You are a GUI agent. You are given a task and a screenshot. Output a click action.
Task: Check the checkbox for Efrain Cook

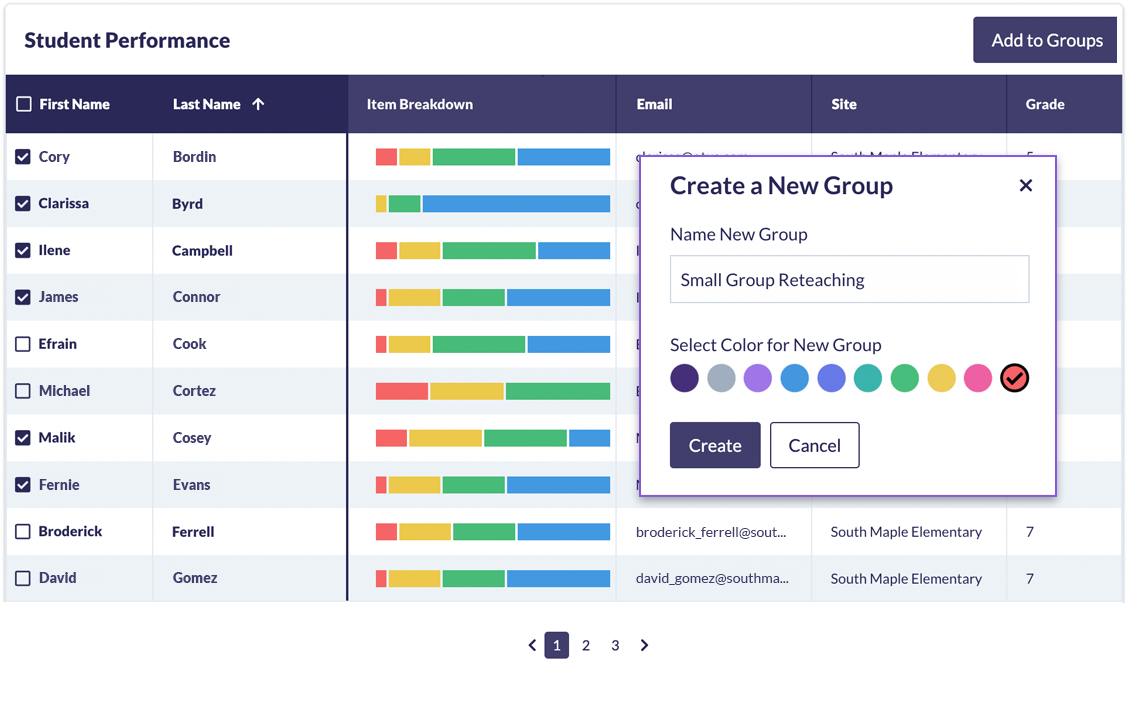click(21, 343)
